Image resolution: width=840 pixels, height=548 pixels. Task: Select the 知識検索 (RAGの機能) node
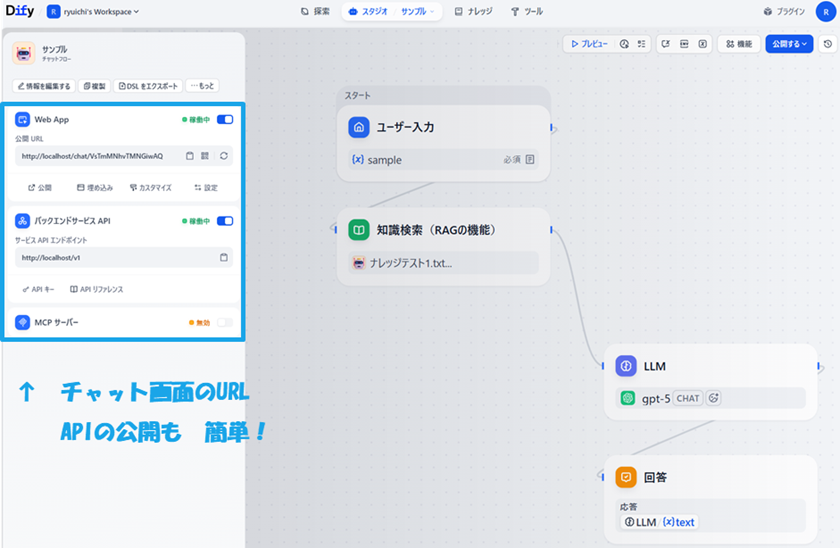444,246
